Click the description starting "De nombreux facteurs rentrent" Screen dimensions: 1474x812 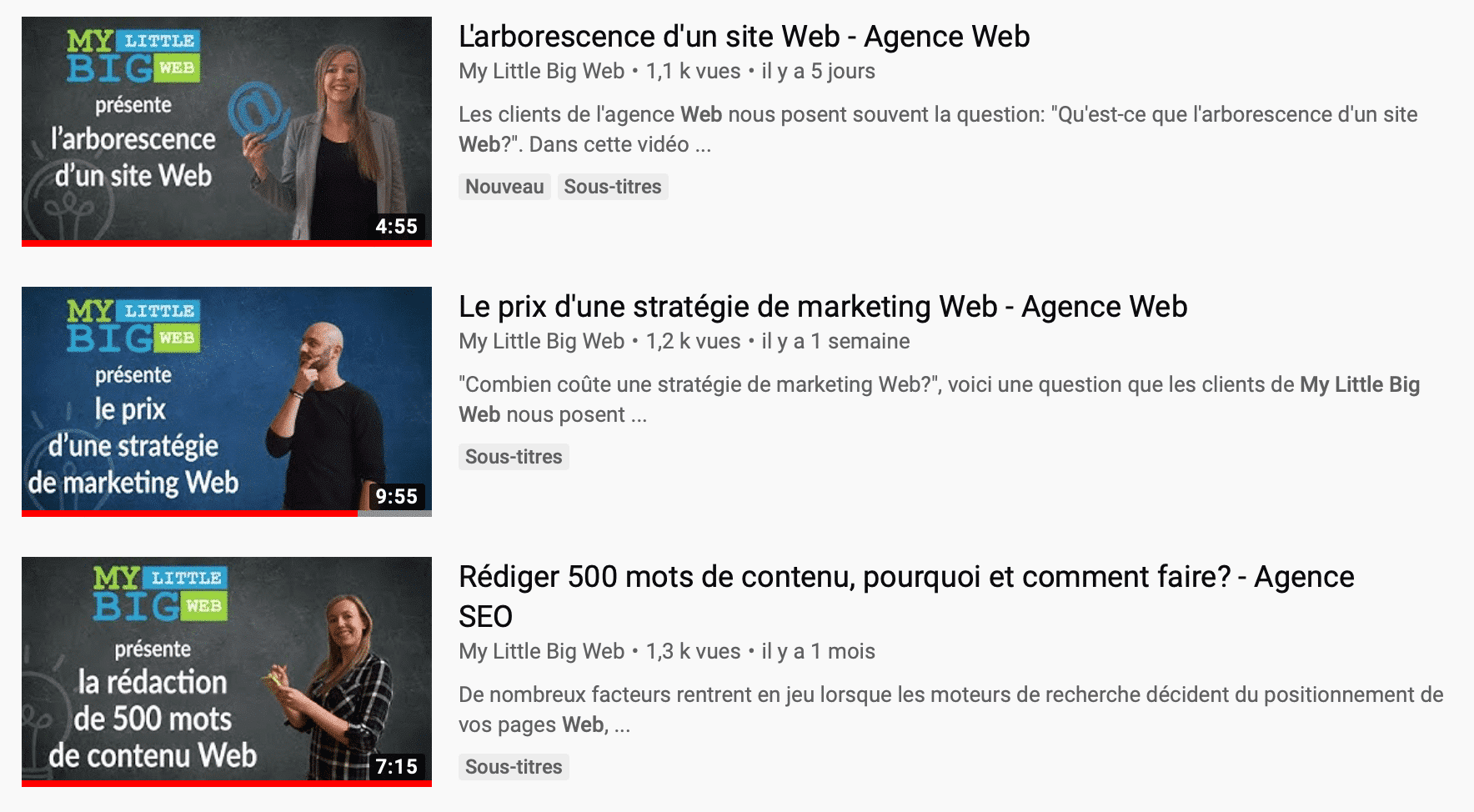tap(950, 709)
